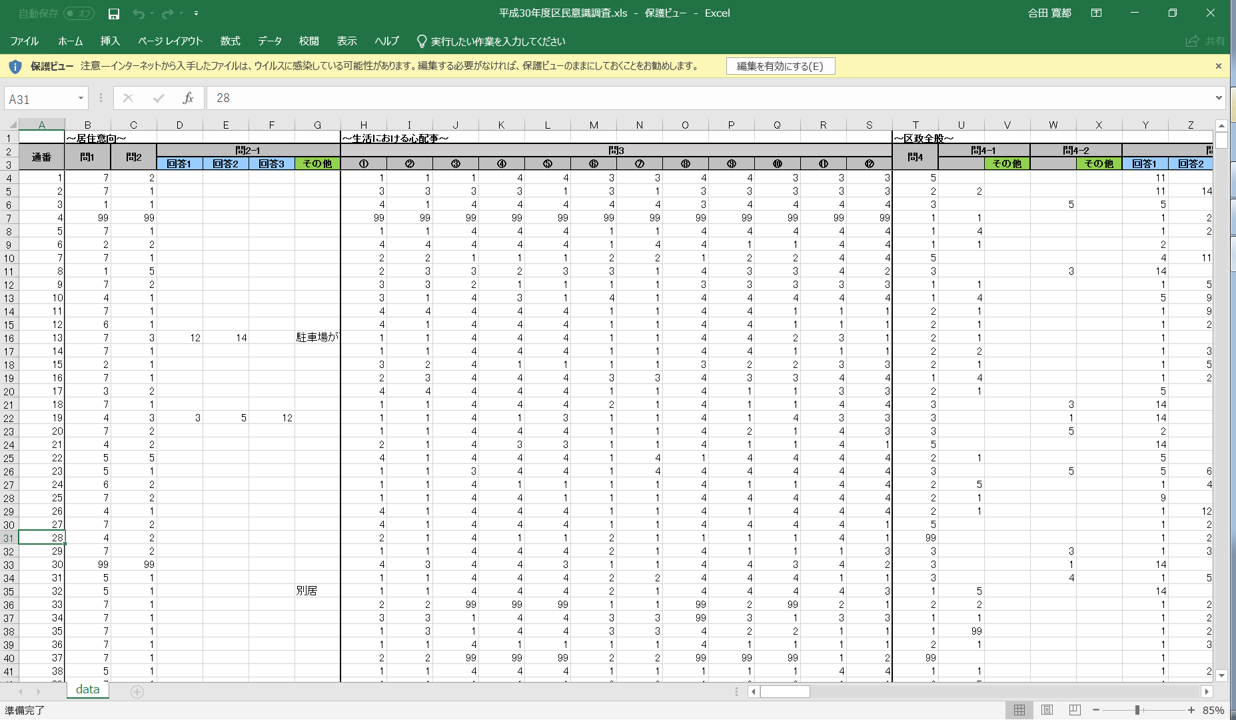This screenshot has height=720, width=1236.
Task: Close the Protected View message bar
Action: point(1218,66)
